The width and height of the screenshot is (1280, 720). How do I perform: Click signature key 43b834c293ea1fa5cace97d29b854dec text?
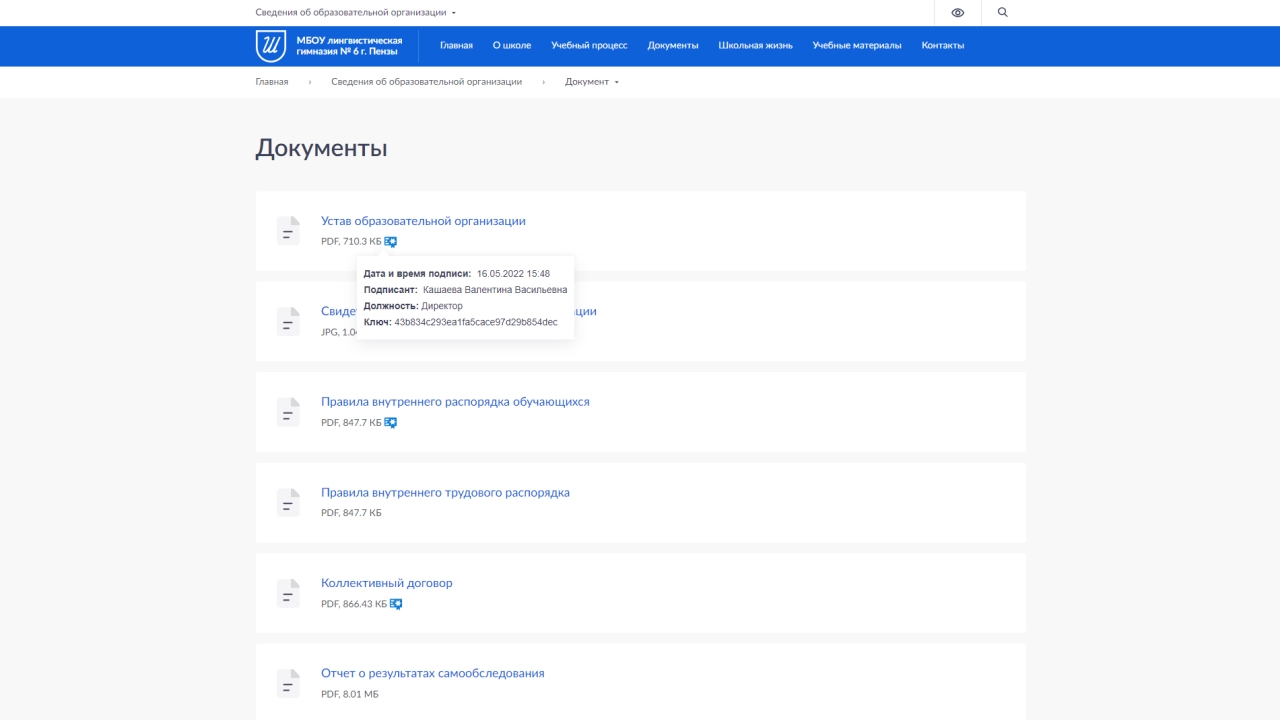pyautogui.click(x=476, y=322)
